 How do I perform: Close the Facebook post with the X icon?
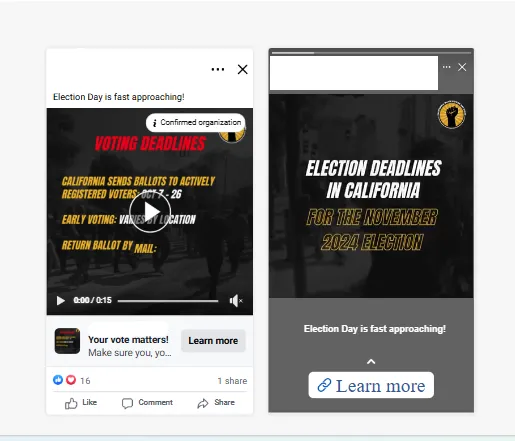243,69
